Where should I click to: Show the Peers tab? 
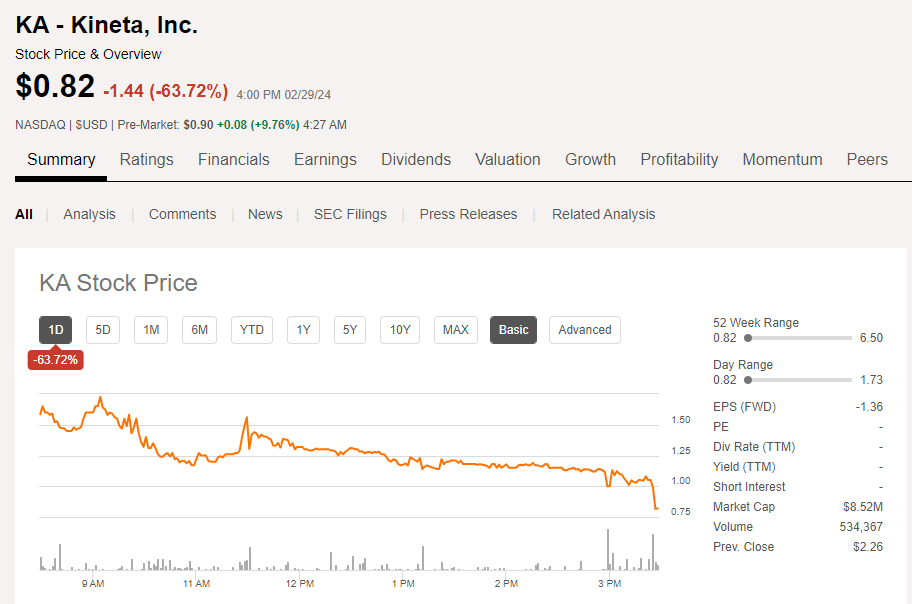867,159
